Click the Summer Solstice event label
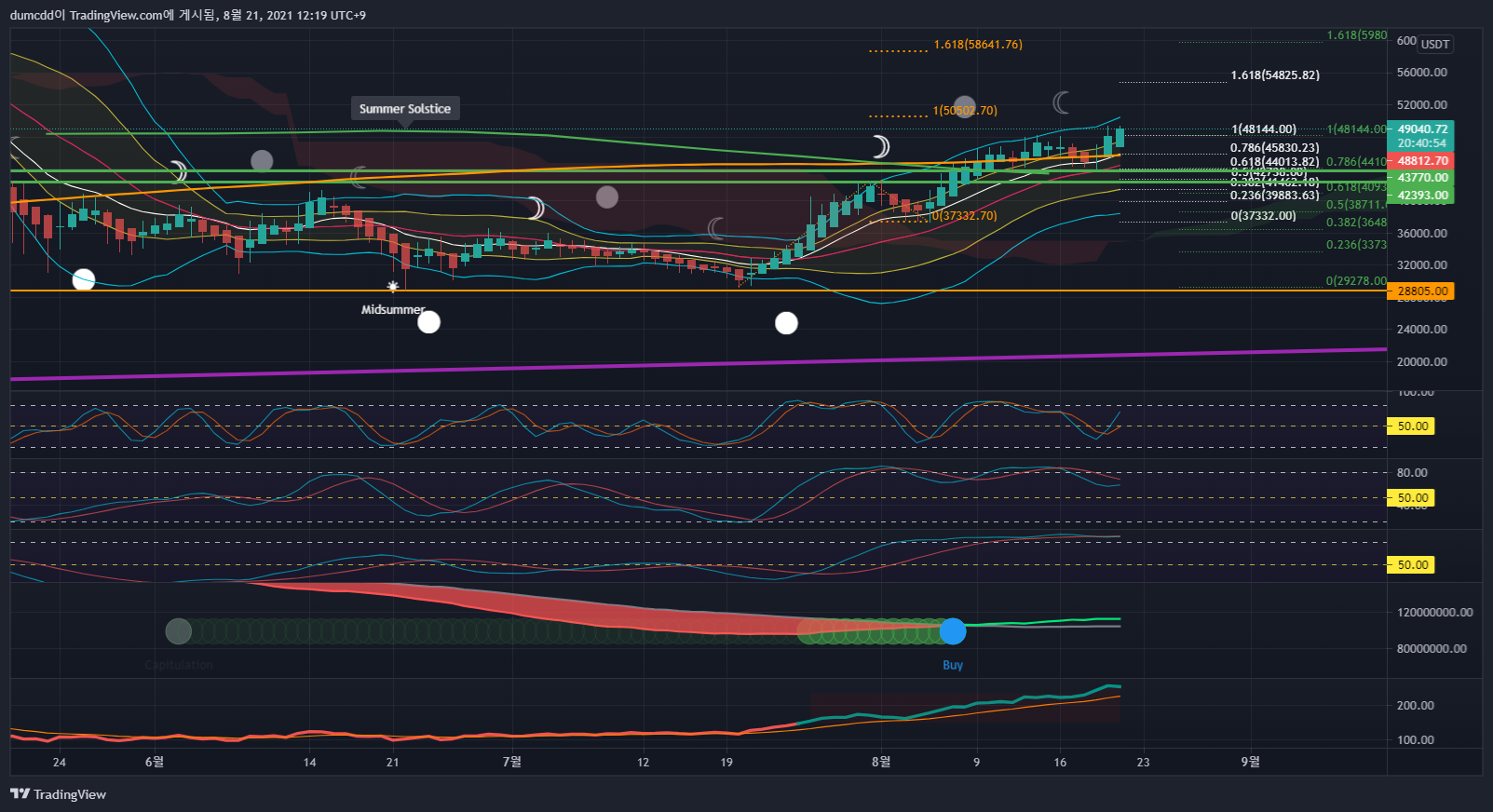 tap(405, 109)
